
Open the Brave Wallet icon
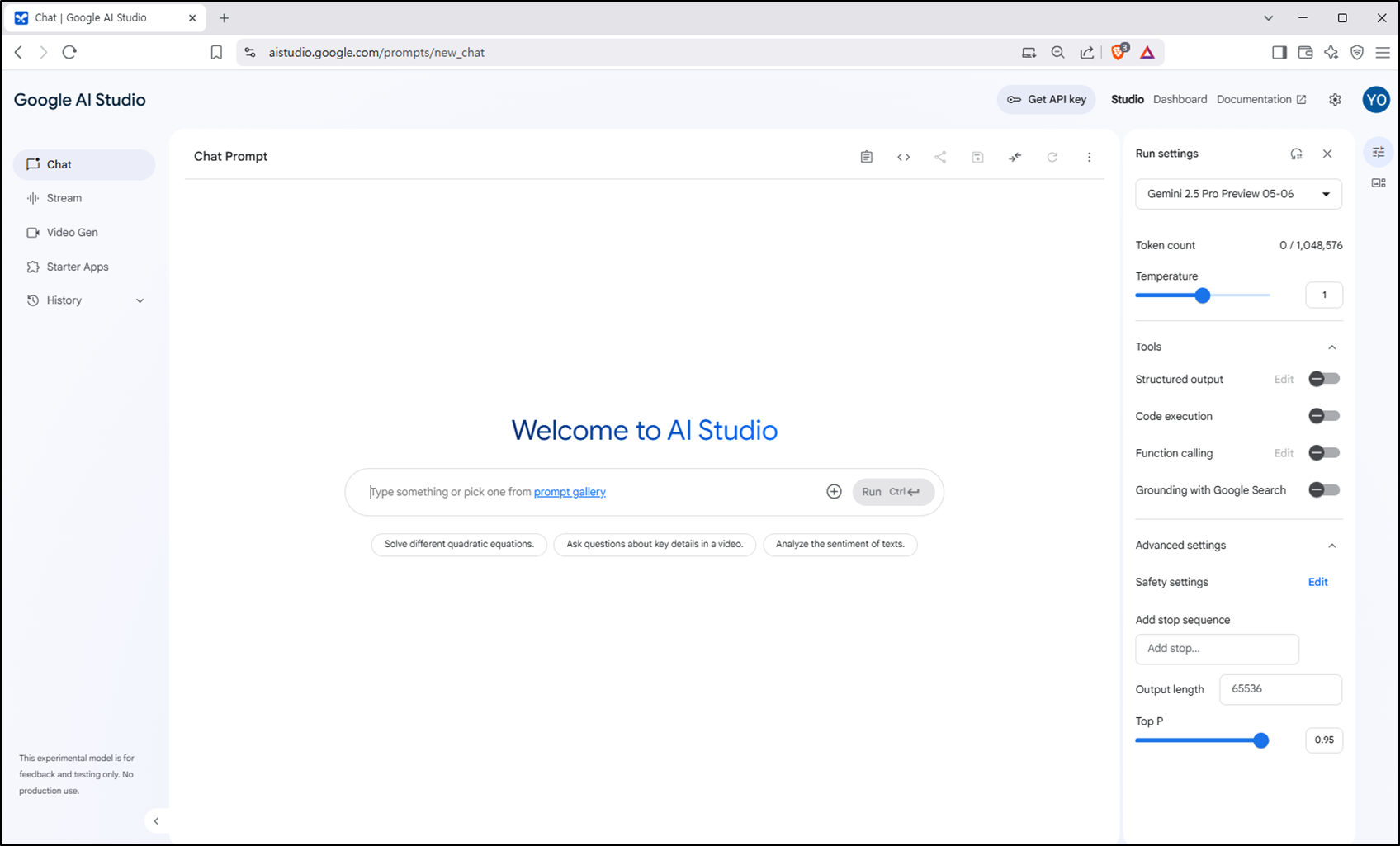tap(1305, 52)
